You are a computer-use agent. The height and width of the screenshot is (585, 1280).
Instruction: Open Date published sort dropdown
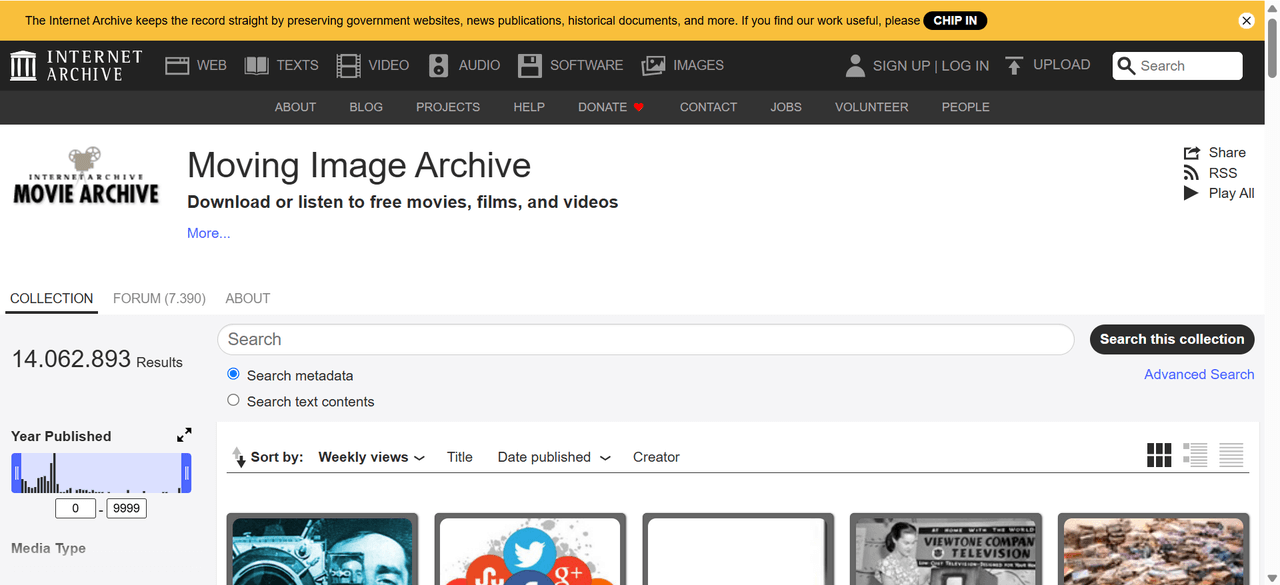pos(554,457)
